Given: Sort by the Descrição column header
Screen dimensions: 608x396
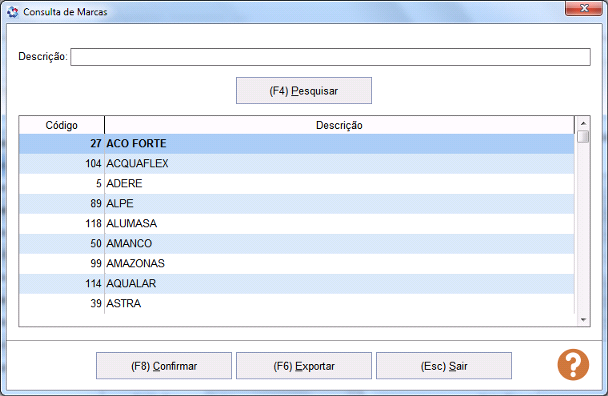Looking at the screenshot, I should [x=339, y=125].
